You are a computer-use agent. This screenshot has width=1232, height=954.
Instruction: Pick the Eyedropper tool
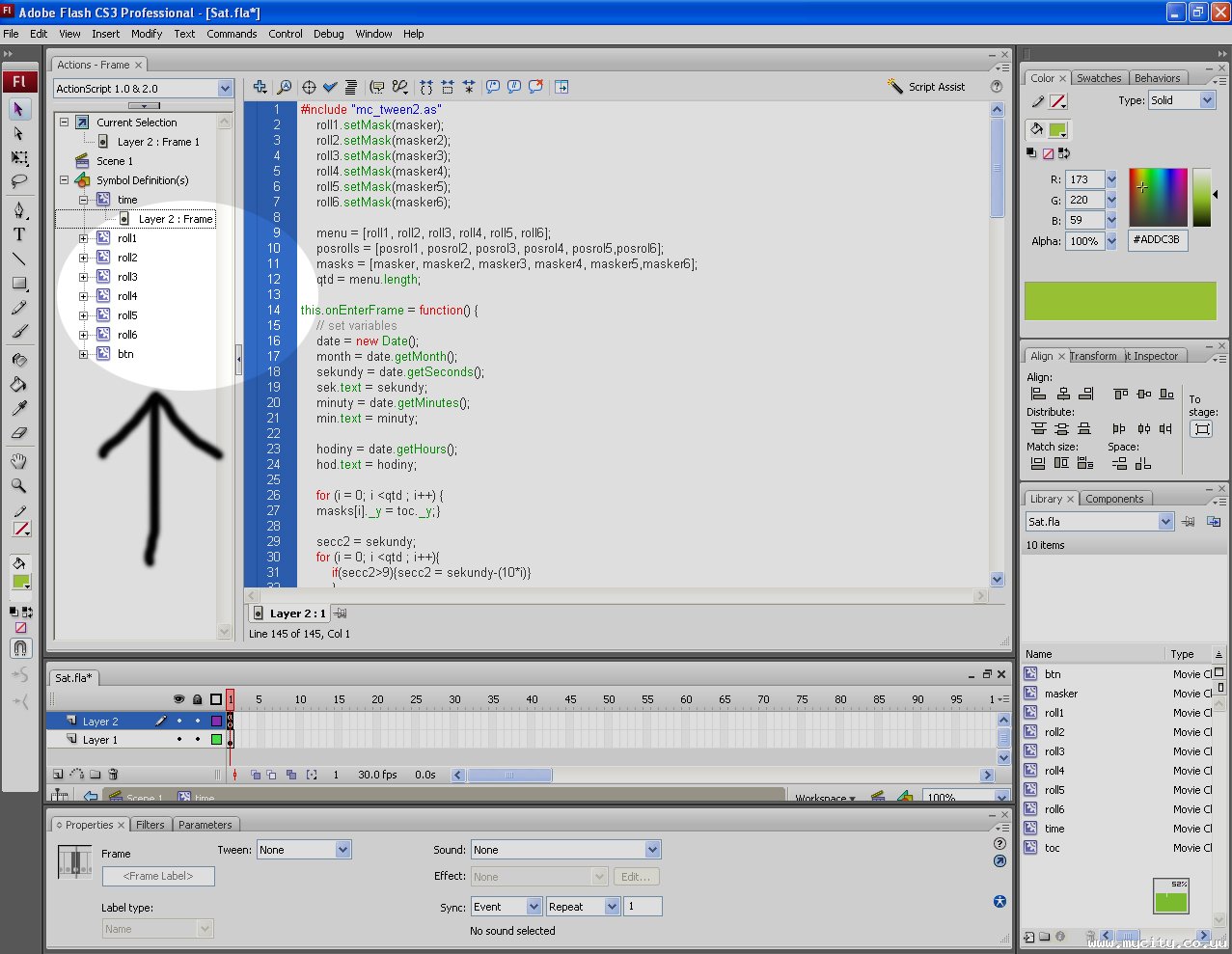18,408
